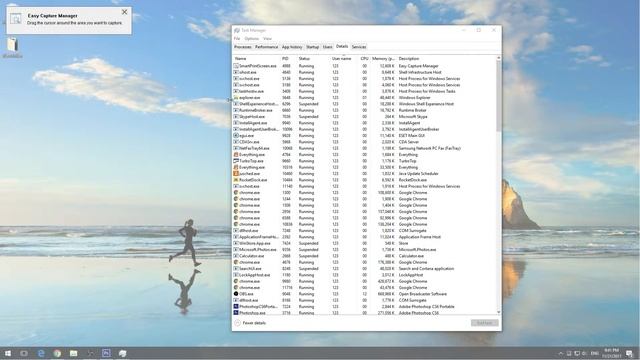Viewport: 640px width, 360px height.
Task: Open the Action Center notification icon
Action: point(630,353)
